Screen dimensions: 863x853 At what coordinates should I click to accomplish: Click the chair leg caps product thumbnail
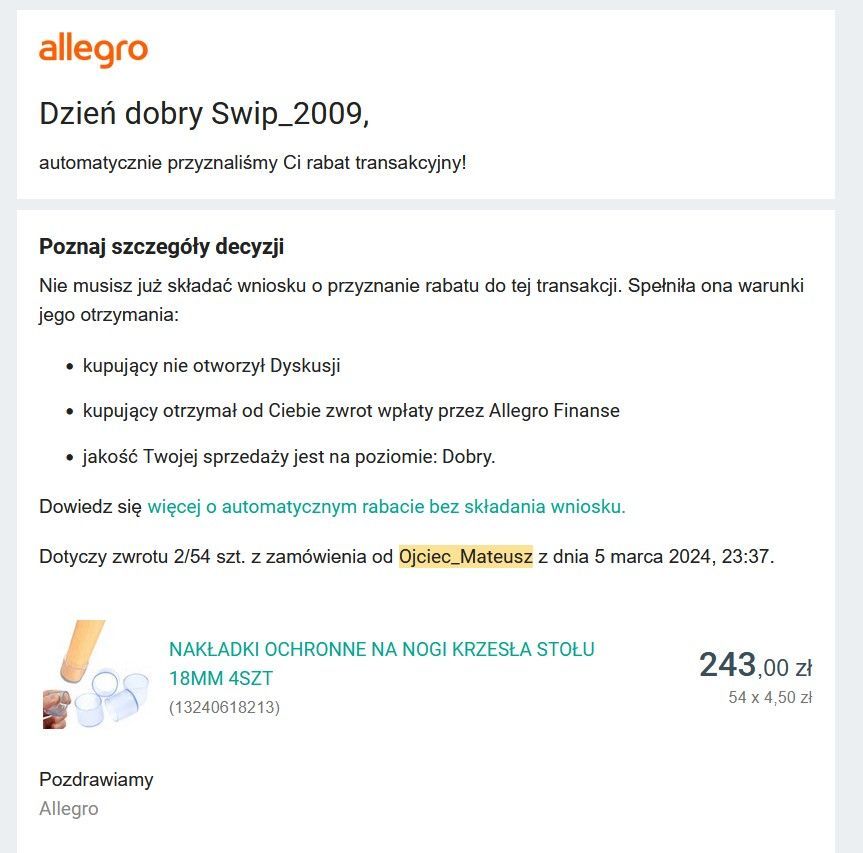[x=96, y=675]
